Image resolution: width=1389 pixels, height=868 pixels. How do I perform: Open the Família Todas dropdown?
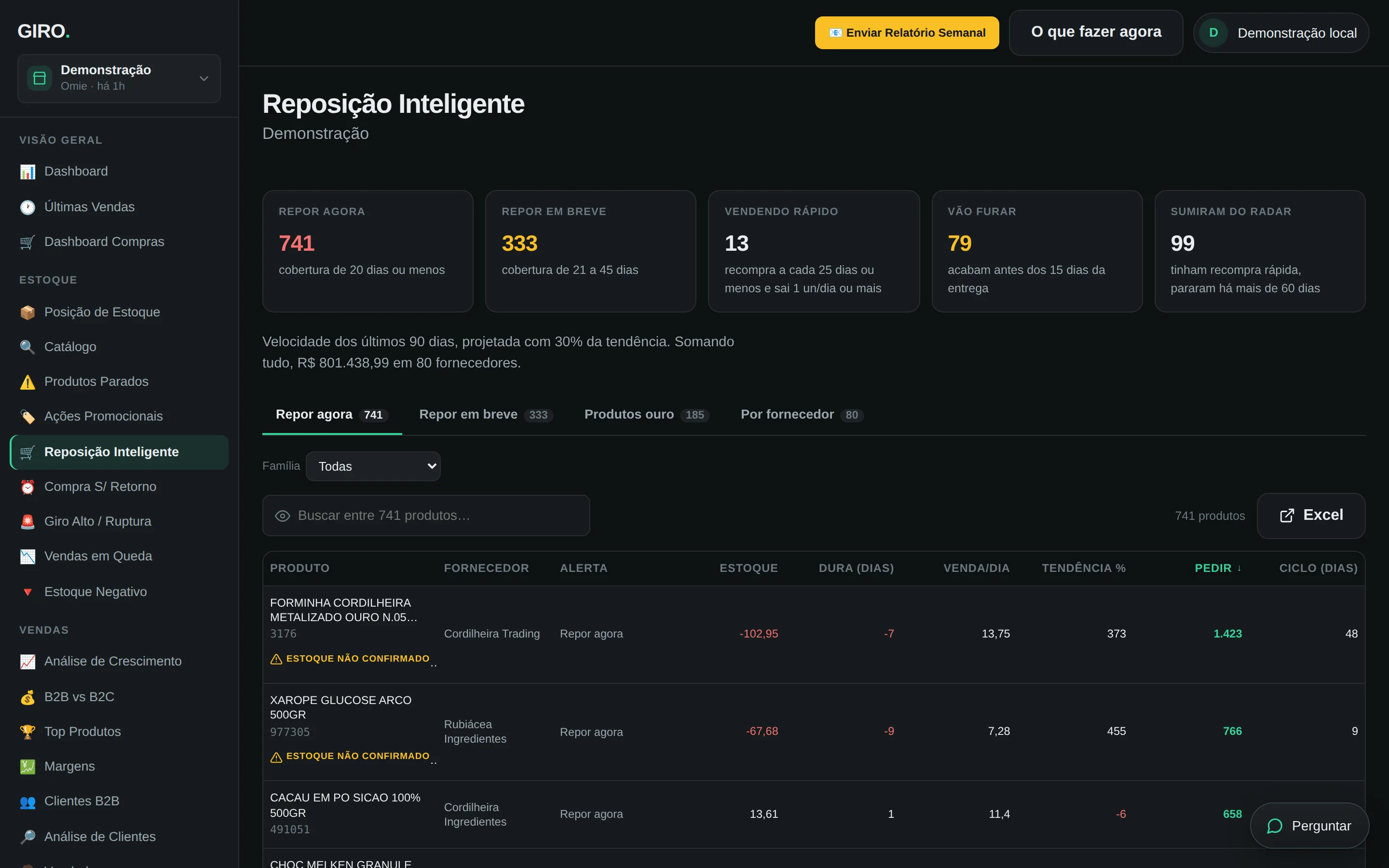[x=373, y=466]
